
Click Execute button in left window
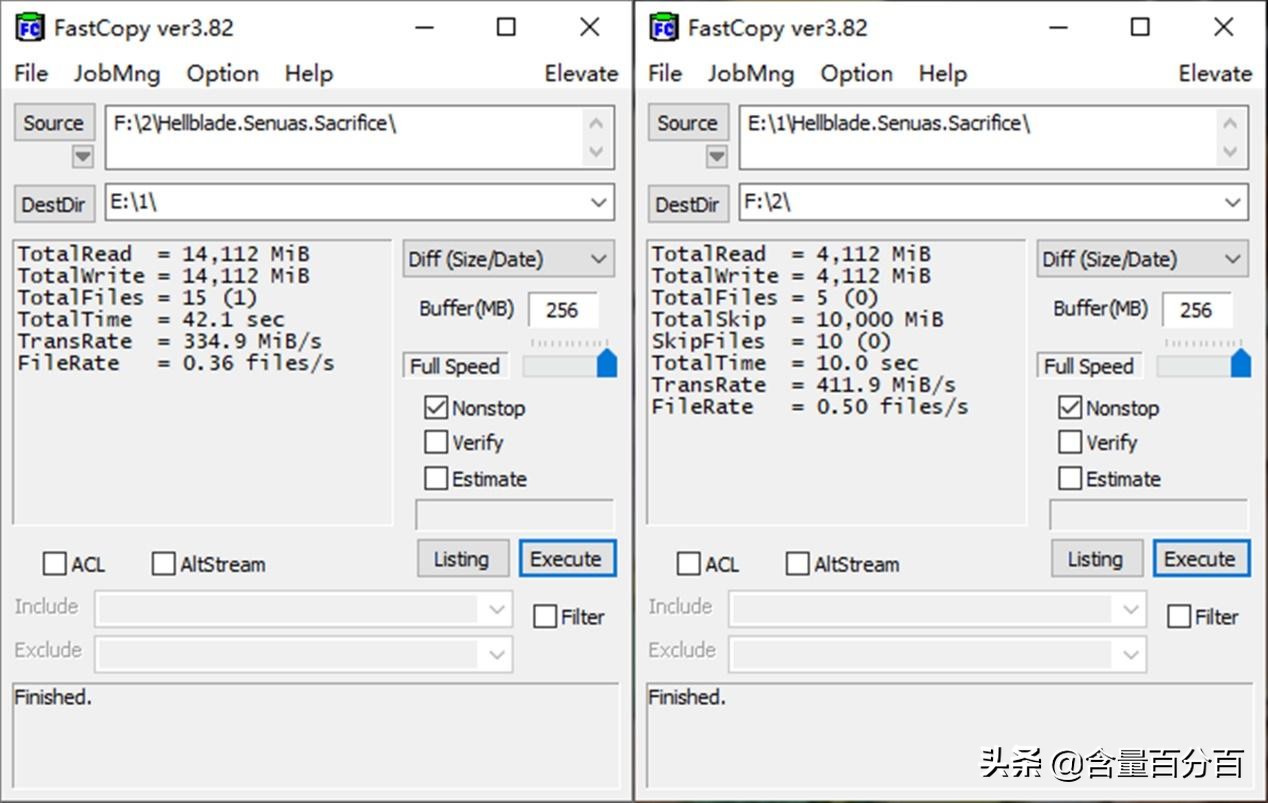click(566, 559)
